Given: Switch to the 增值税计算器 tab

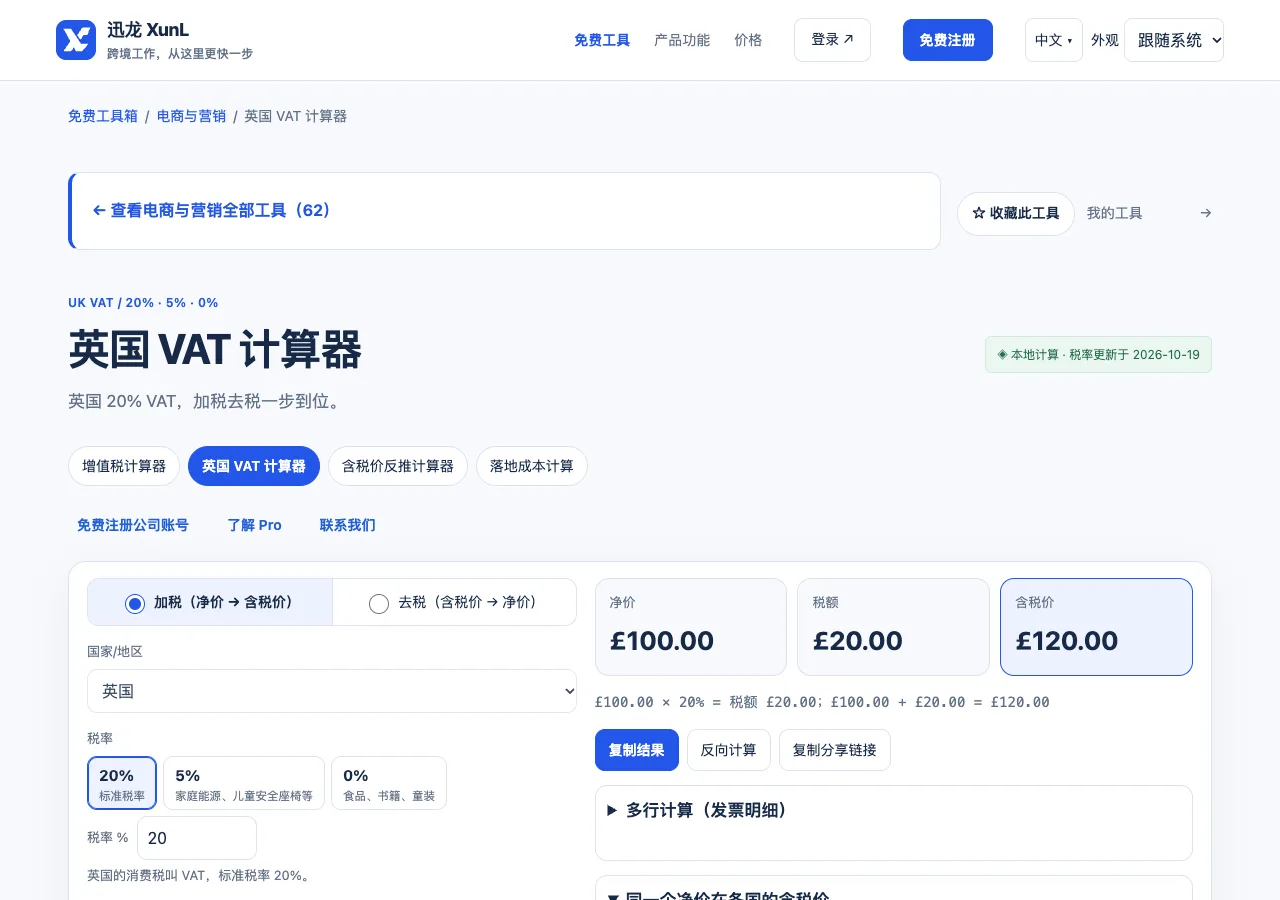Looking at the screenshot, I should pyautogui.click(x=124, y=466).
